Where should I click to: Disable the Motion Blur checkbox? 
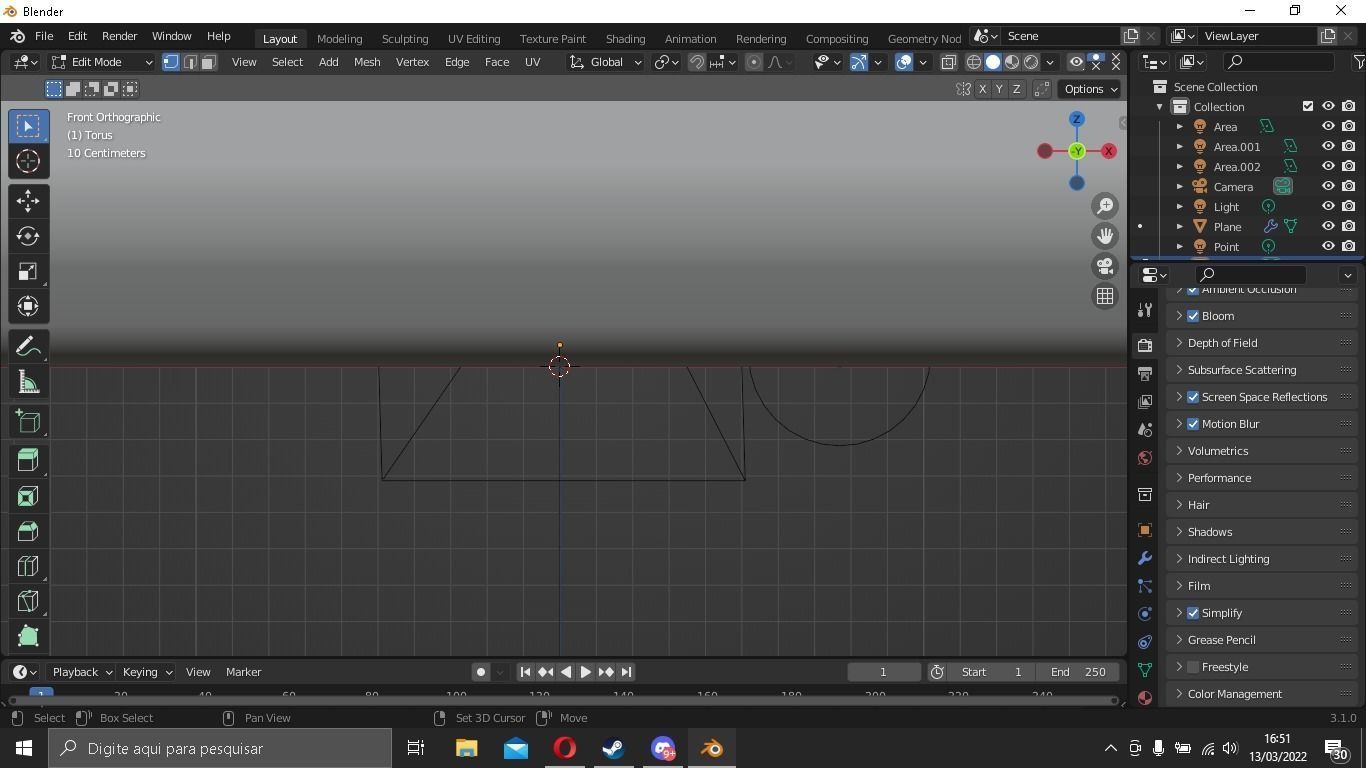tap(1193, 424)
